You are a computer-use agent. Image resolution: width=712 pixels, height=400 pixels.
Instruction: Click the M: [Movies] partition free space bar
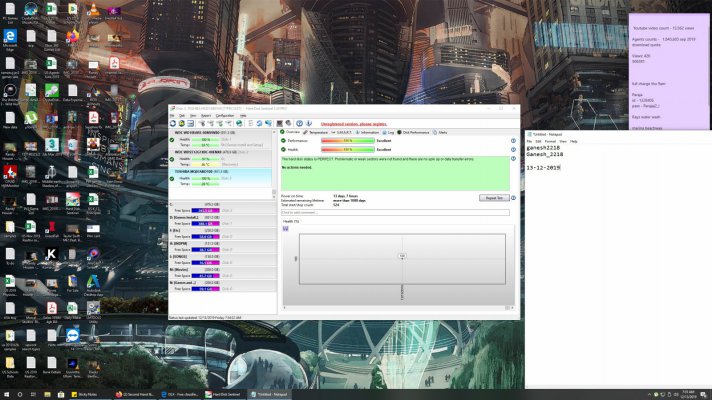point(205,276)
